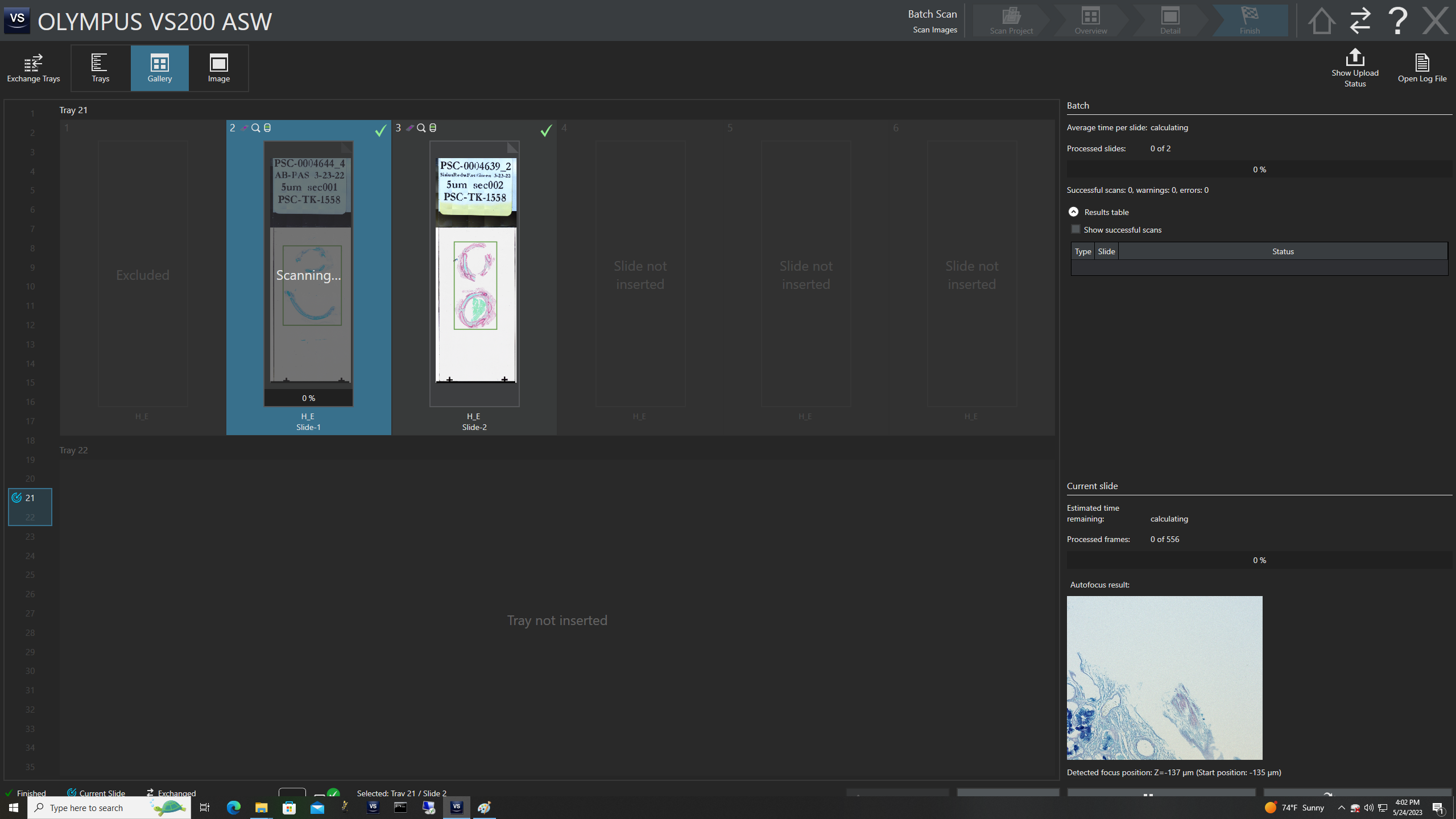Switch to the Image view

tap(218, 68)
